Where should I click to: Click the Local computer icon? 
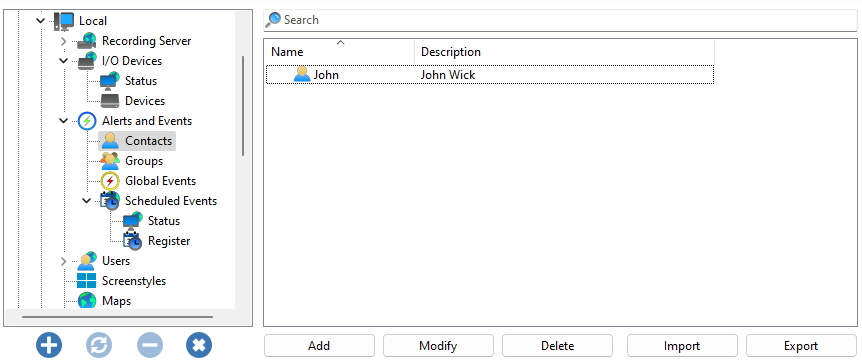point(64,21)
